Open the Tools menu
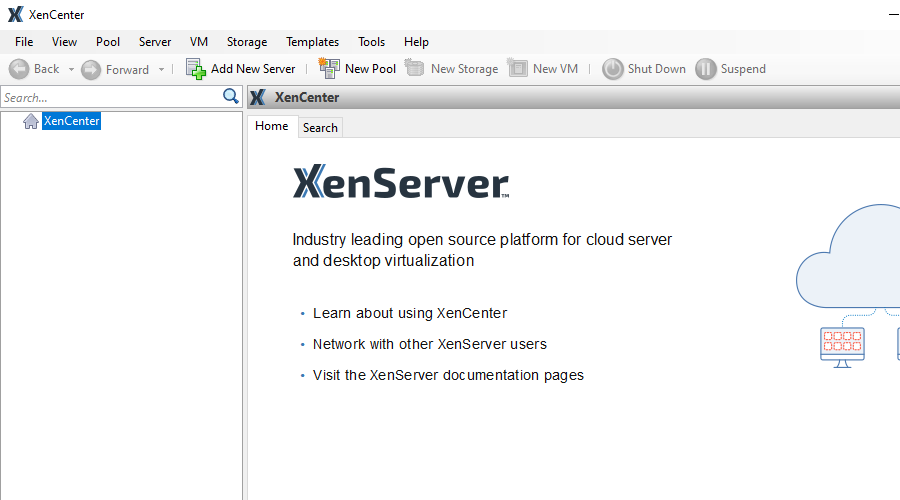Image resolution: width=900 pixels, height=500 pixels. 371,42
